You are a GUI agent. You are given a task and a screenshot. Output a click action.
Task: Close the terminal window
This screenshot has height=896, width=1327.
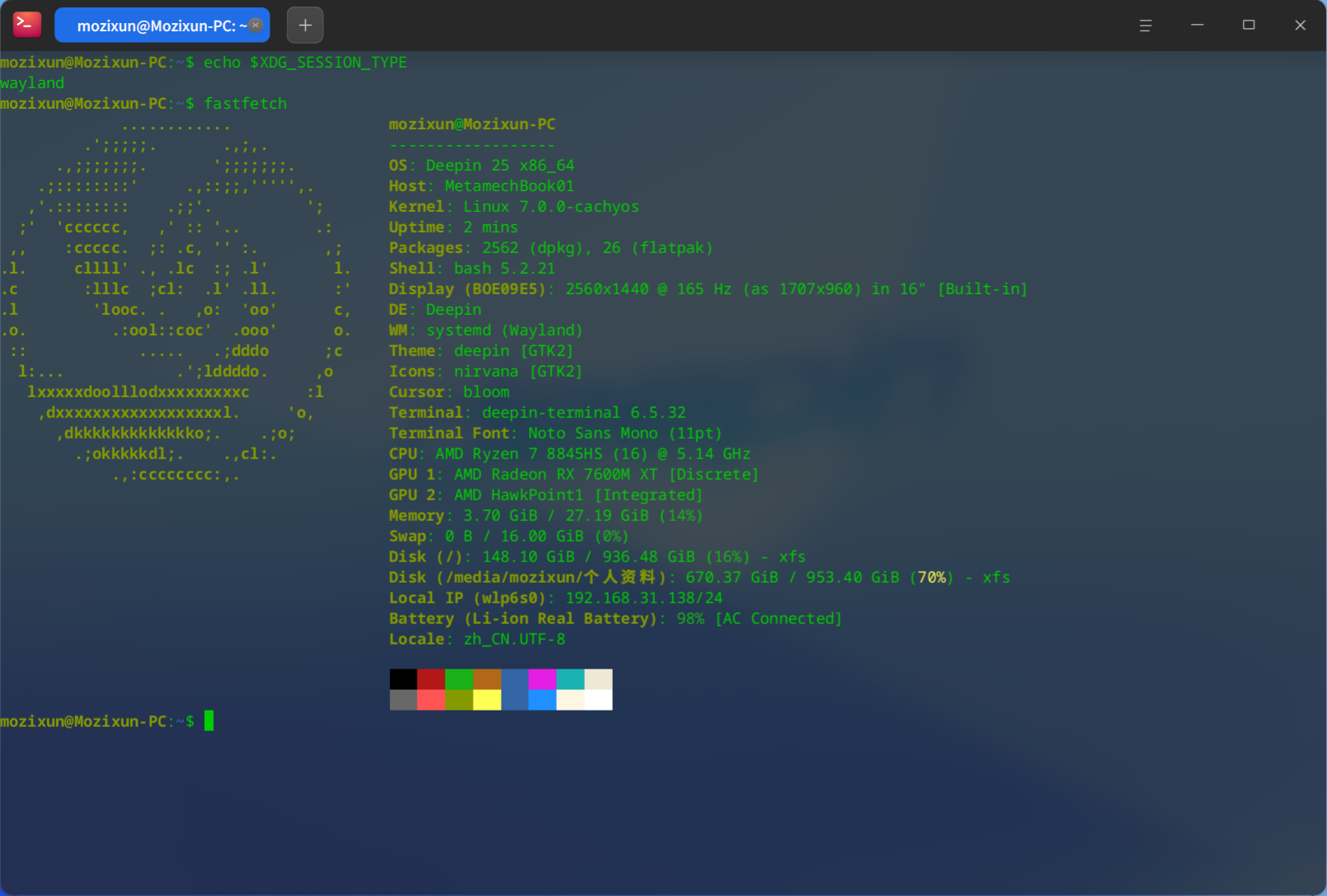coord(1300,26)
